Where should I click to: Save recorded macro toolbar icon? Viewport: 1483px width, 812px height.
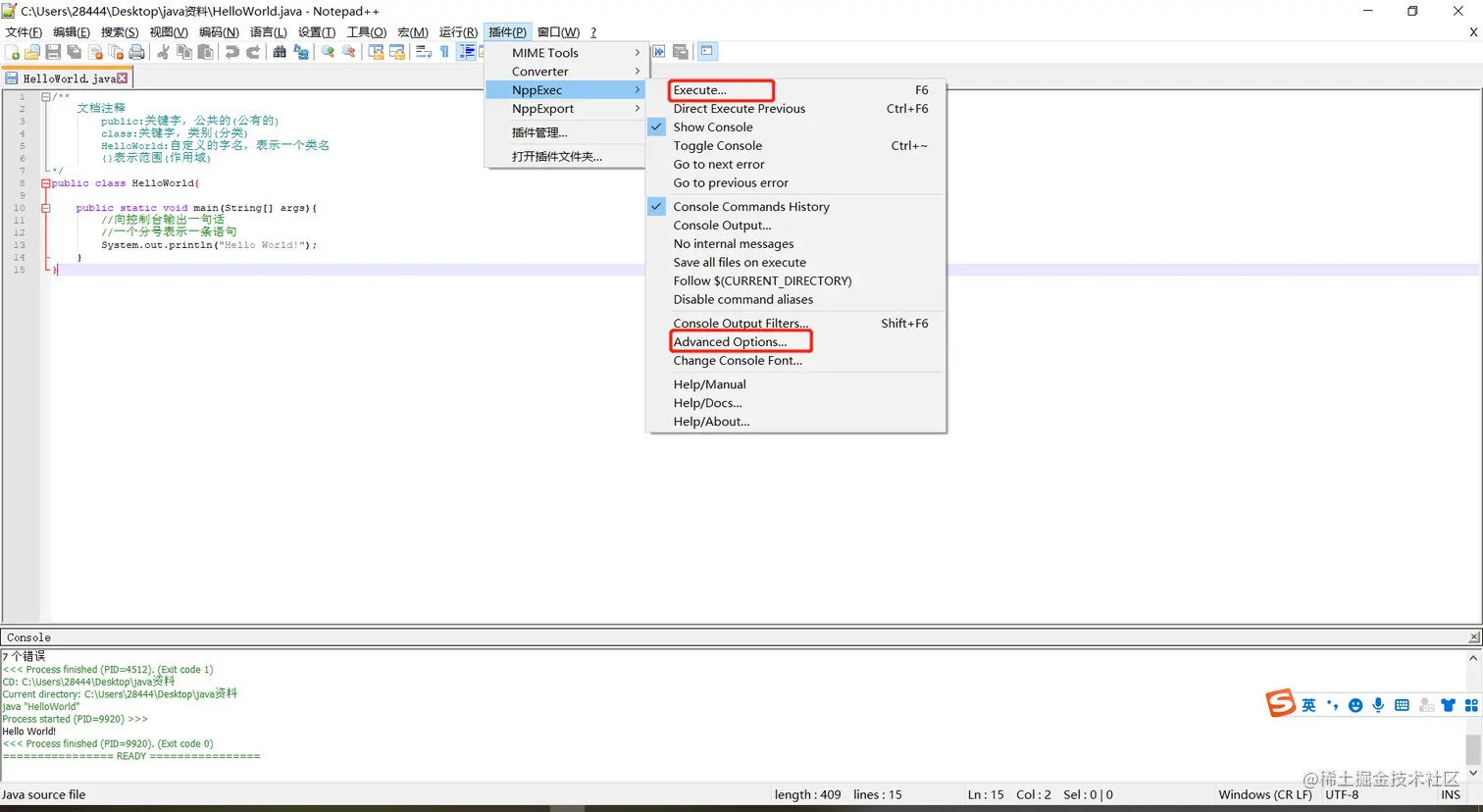680,52
